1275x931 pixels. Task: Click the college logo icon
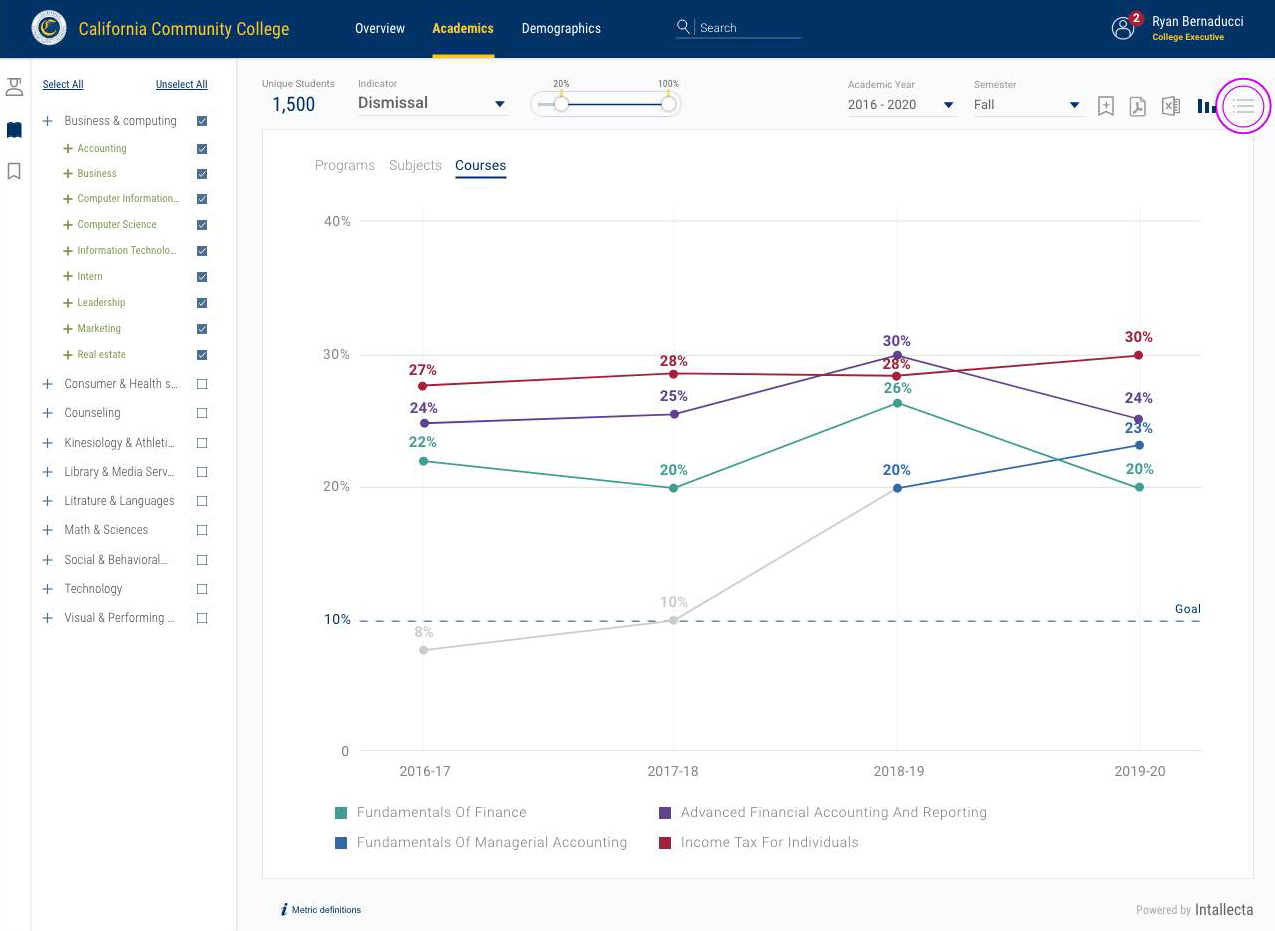click(x=49, y=28)
